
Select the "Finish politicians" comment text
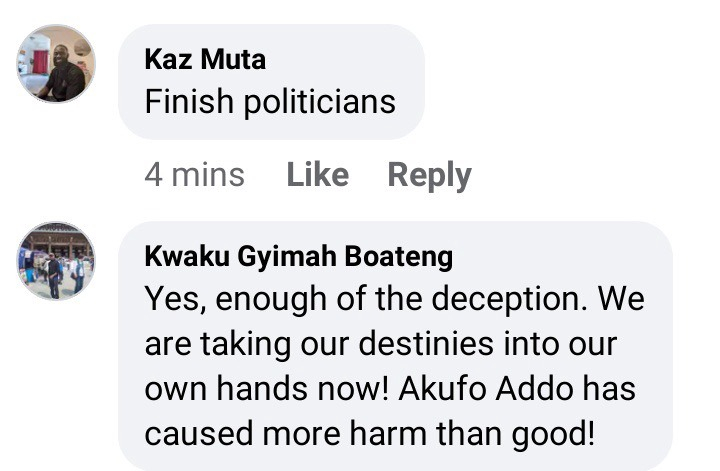click(270, 102)
